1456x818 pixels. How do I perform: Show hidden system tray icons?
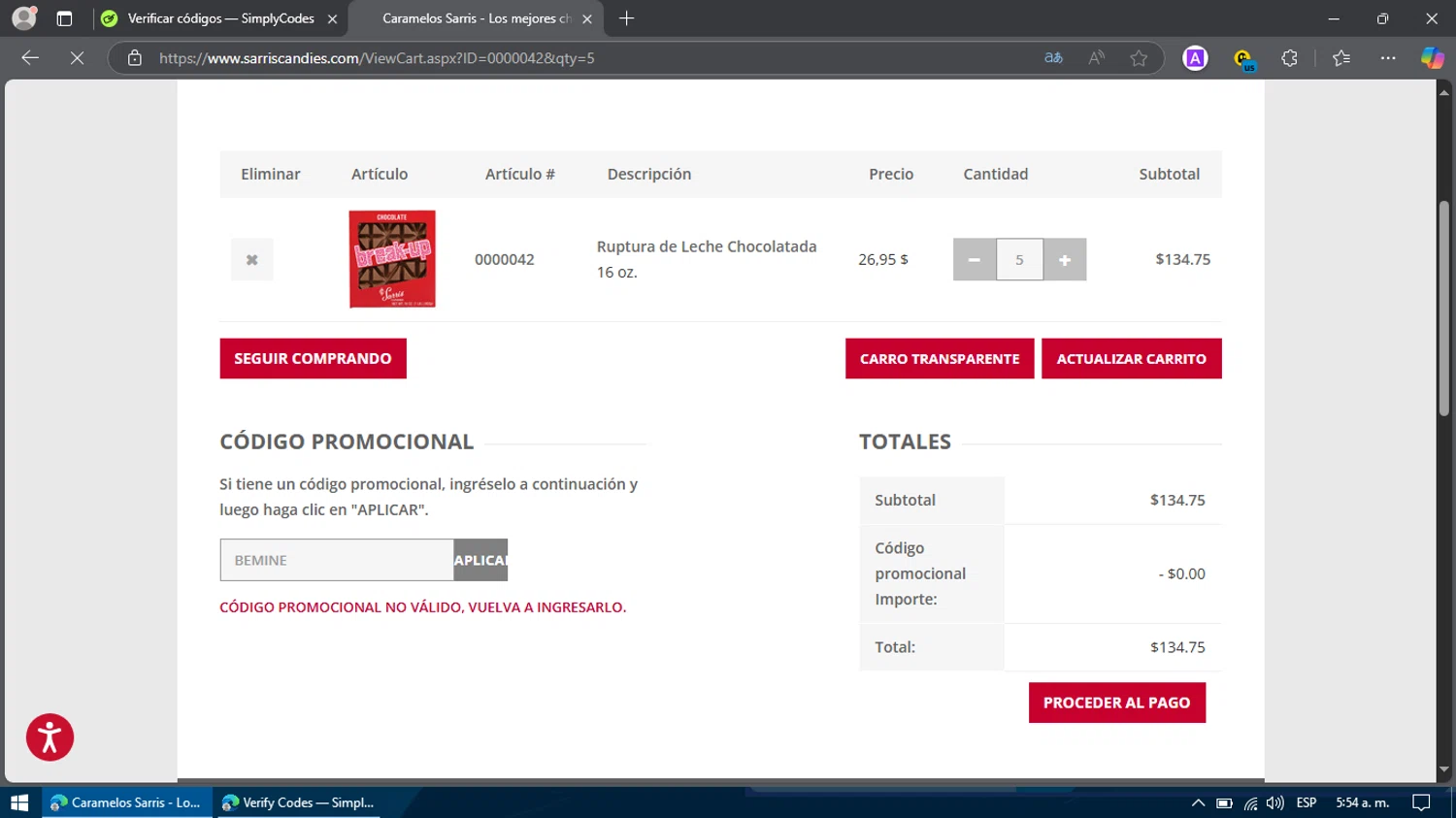(x=1198, y=802)
